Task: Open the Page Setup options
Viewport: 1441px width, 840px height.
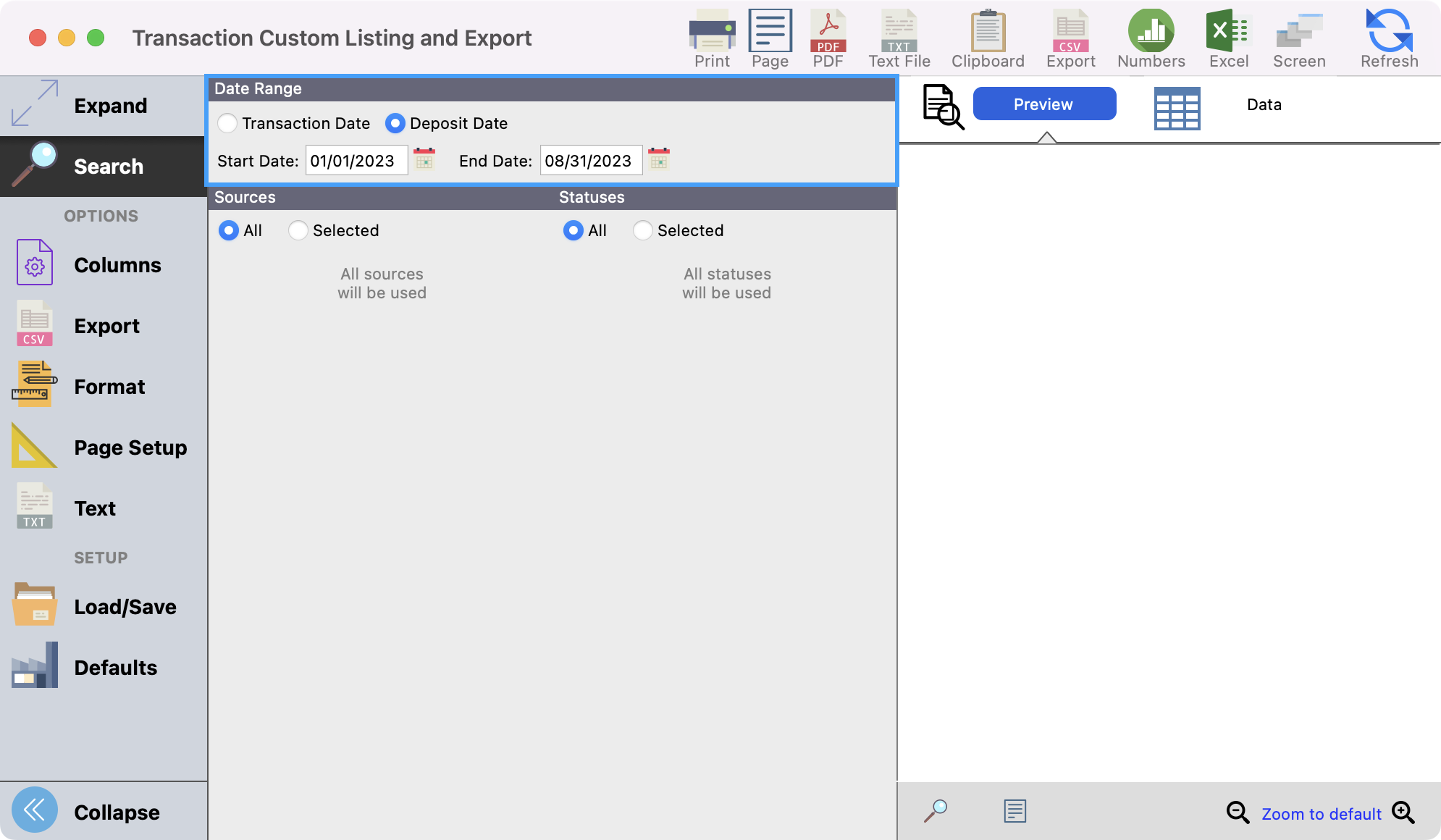Action: (x=130, y=448)
